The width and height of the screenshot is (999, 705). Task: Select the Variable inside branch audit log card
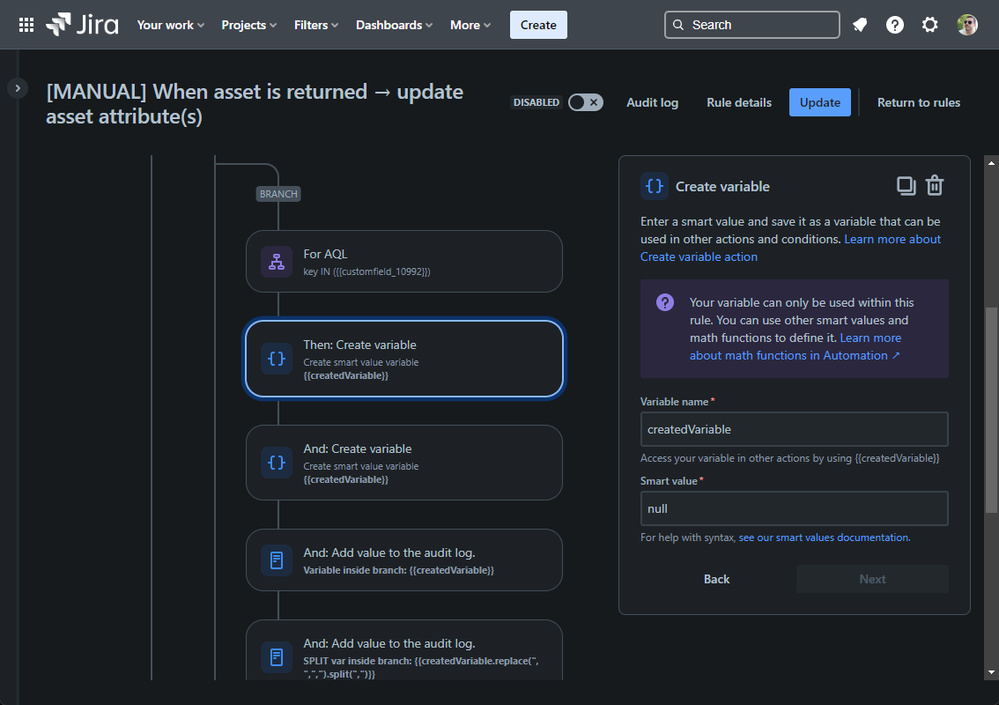(x=404, y=560)
